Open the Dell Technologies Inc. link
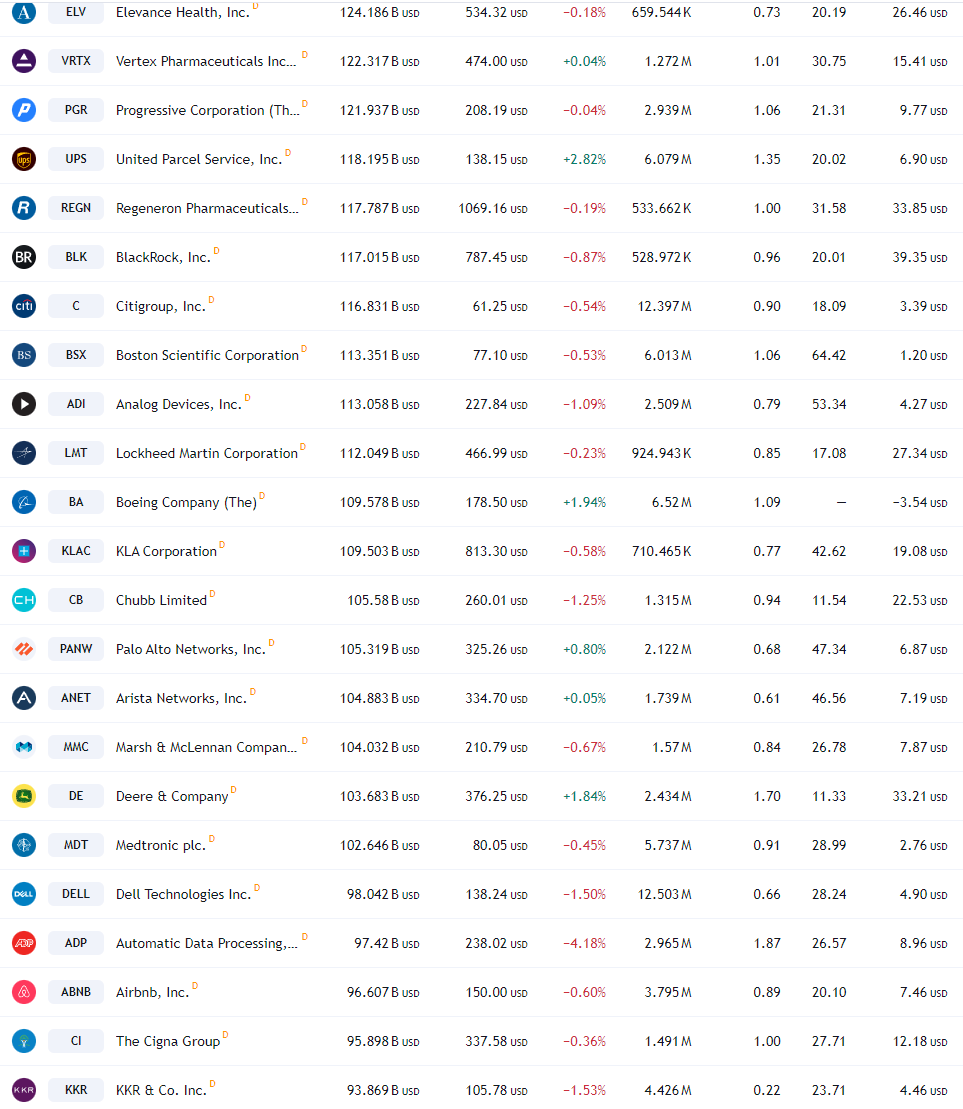Image resolution: width=963 pixels, height=1109 pixels. [183, 895]
